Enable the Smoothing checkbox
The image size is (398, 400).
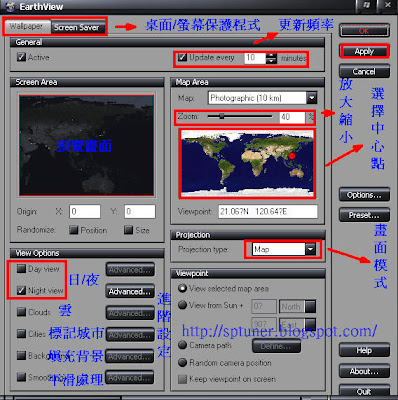click(21, 377)
